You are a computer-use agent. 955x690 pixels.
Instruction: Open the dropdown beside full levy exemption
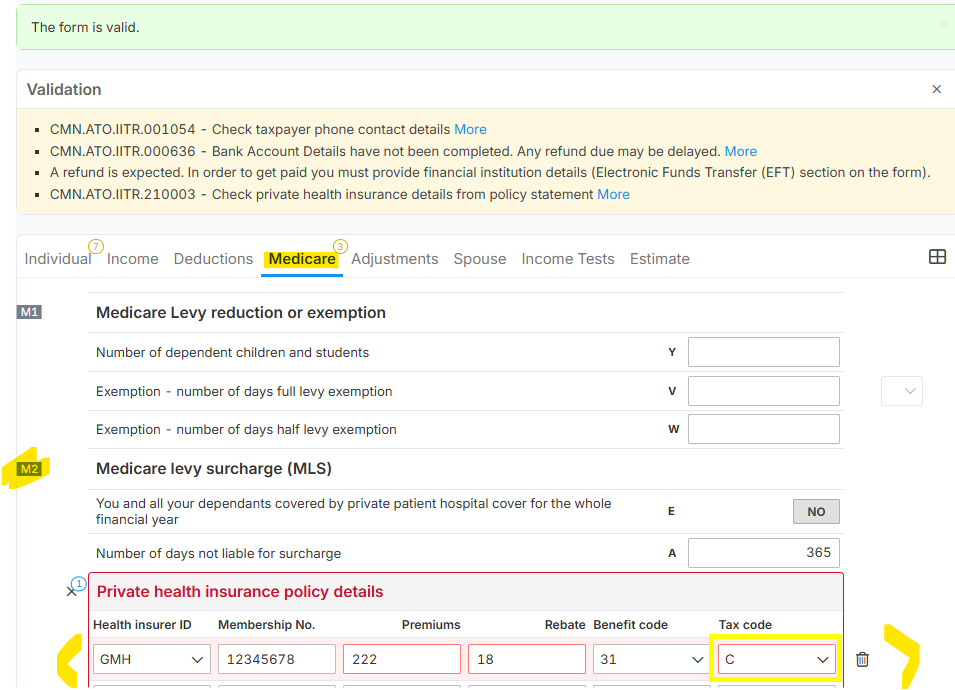(901, 391)
